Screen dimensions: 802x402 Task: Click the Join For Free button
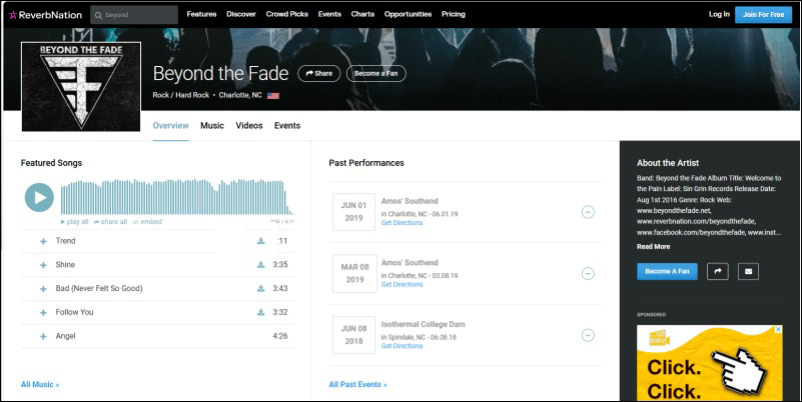pyautogui.click(x=763, y=15)
